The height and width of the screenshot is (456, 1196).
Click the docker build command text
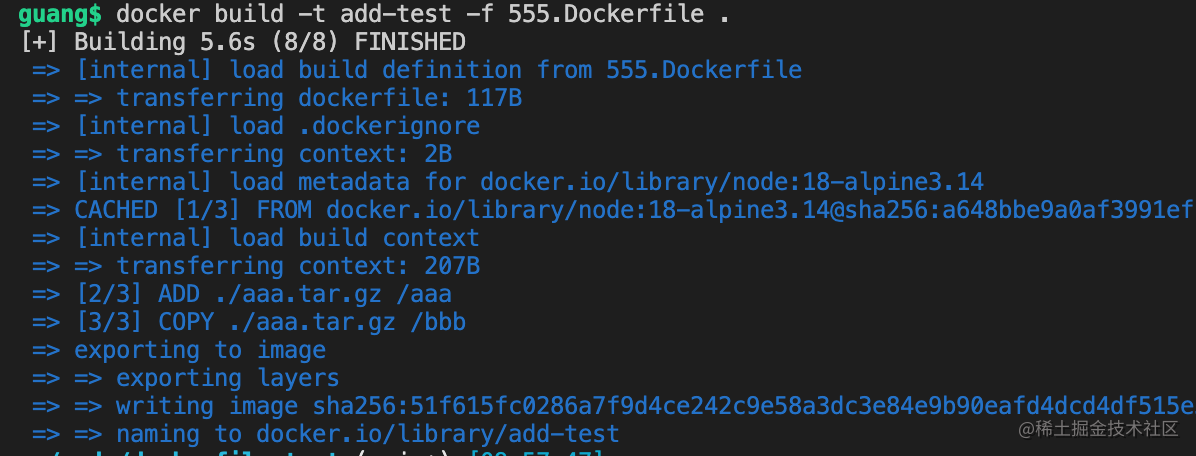(422, 14)
